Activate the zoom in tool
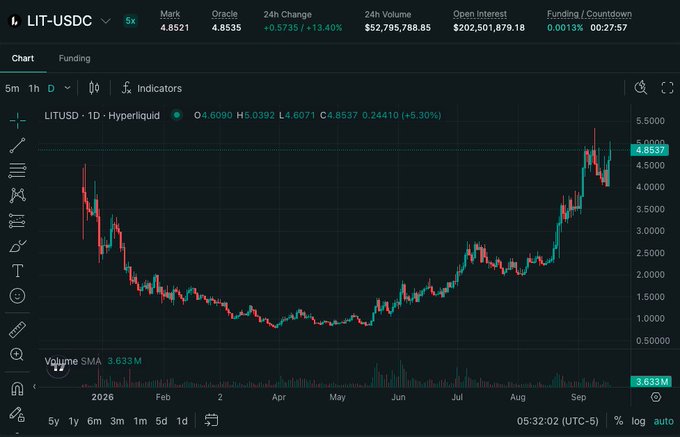The width and height of the screenshot is (680, 437). 17,355
